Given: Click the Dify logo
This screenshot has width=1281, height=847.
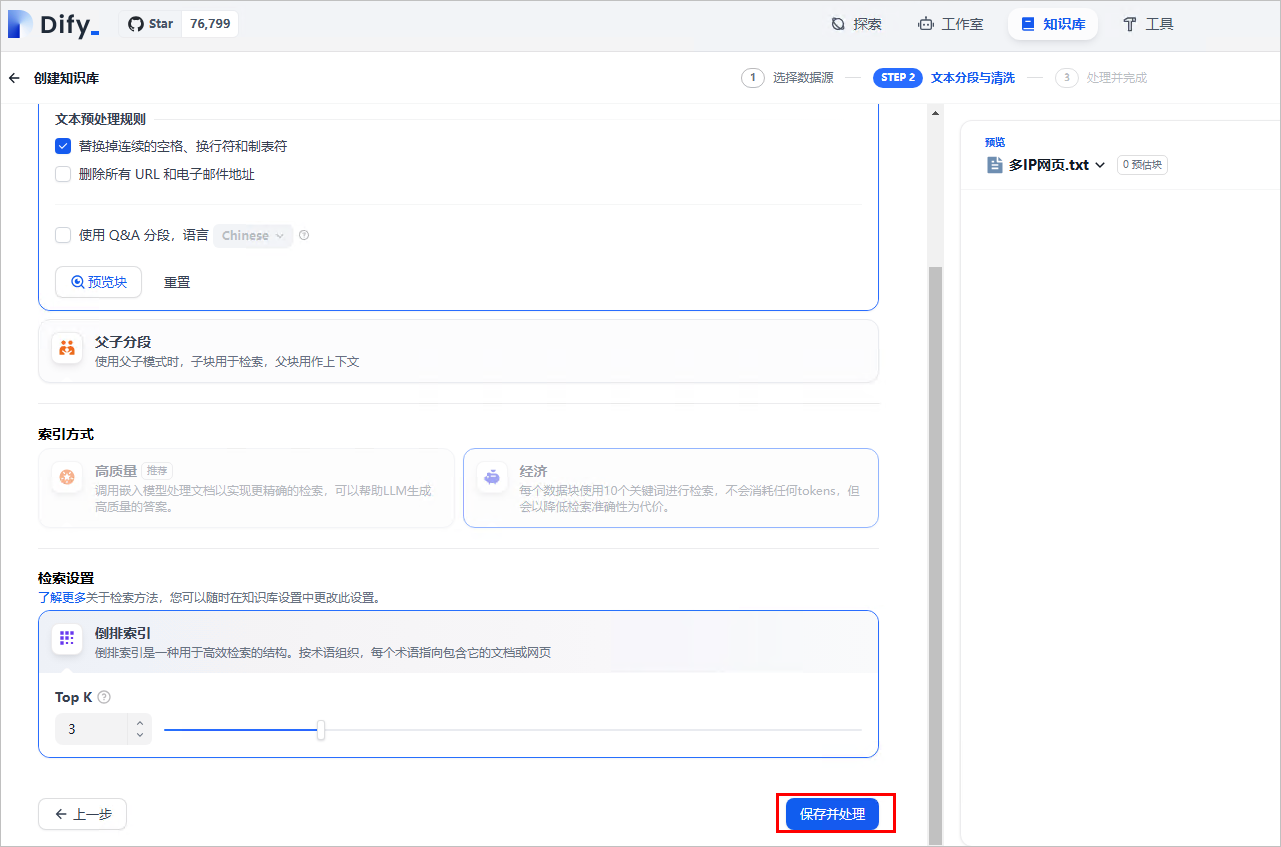Looking at the screenshot, I should (x=53, y=25).
